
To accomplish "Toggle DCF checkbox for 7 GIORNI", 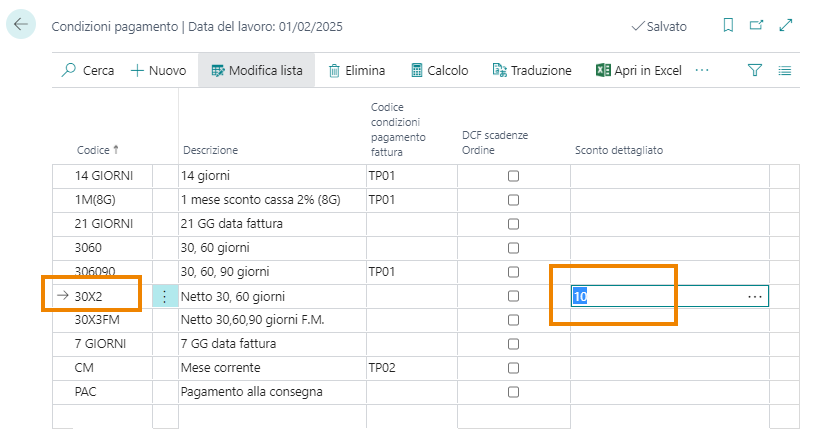I will click(x=513, y=344).
